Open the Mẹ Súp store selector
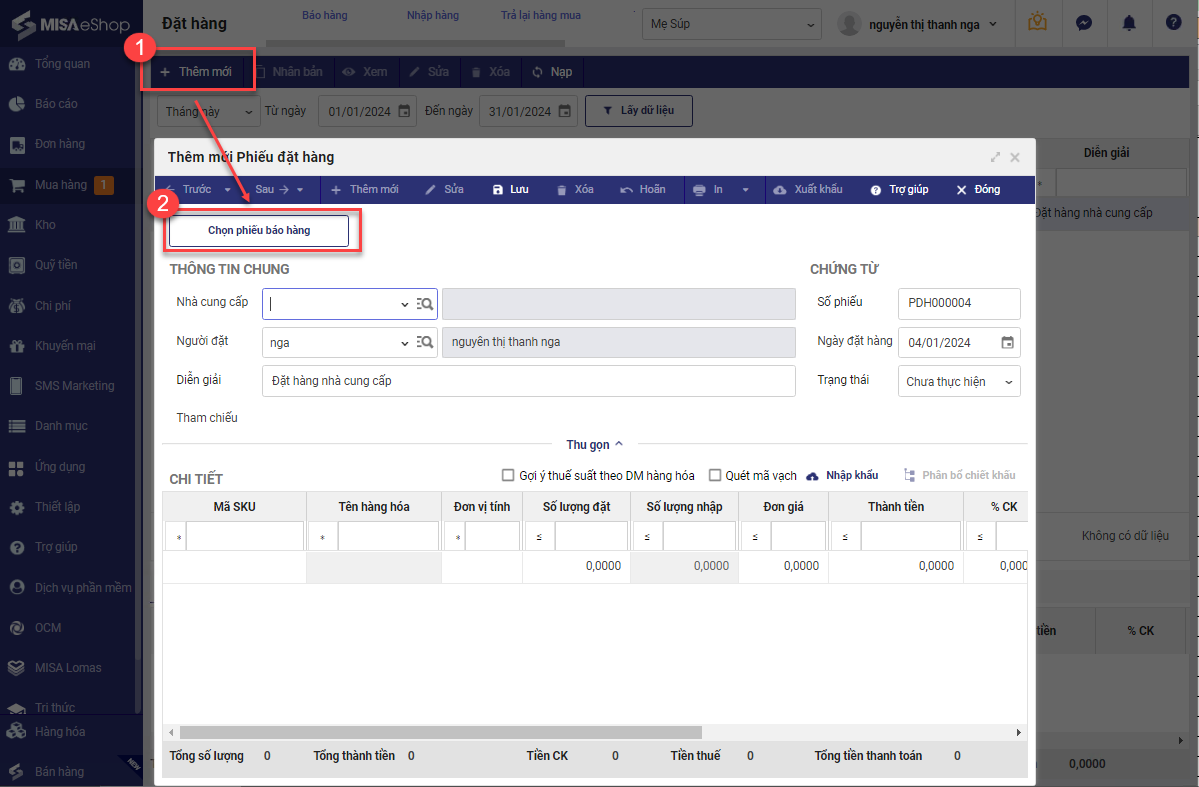The width and height of the screenshot is (1199, 787). point(730,23)
